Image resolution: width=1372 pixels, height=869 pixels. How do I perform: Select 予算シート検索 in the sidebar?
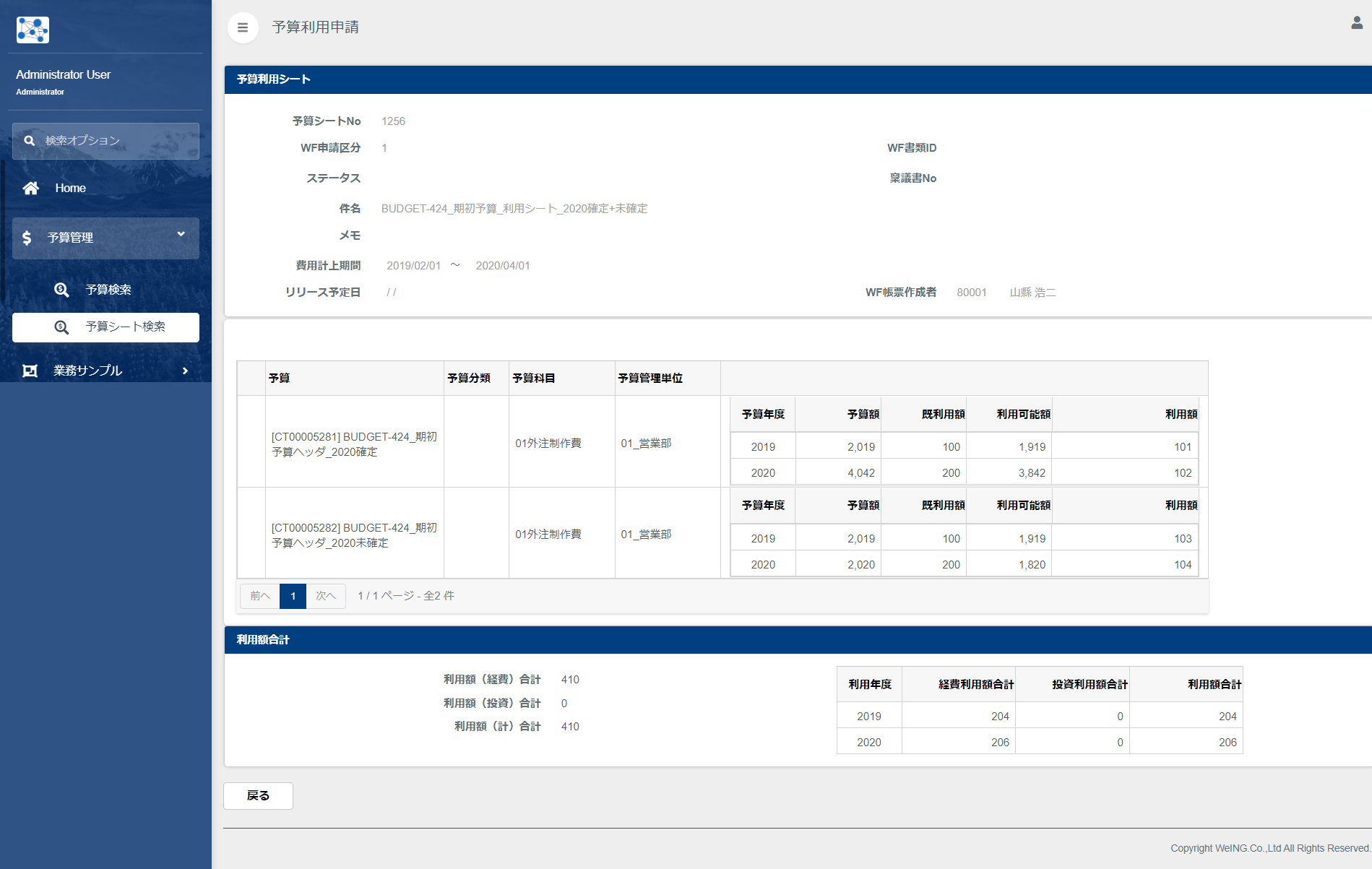[125, 327]
